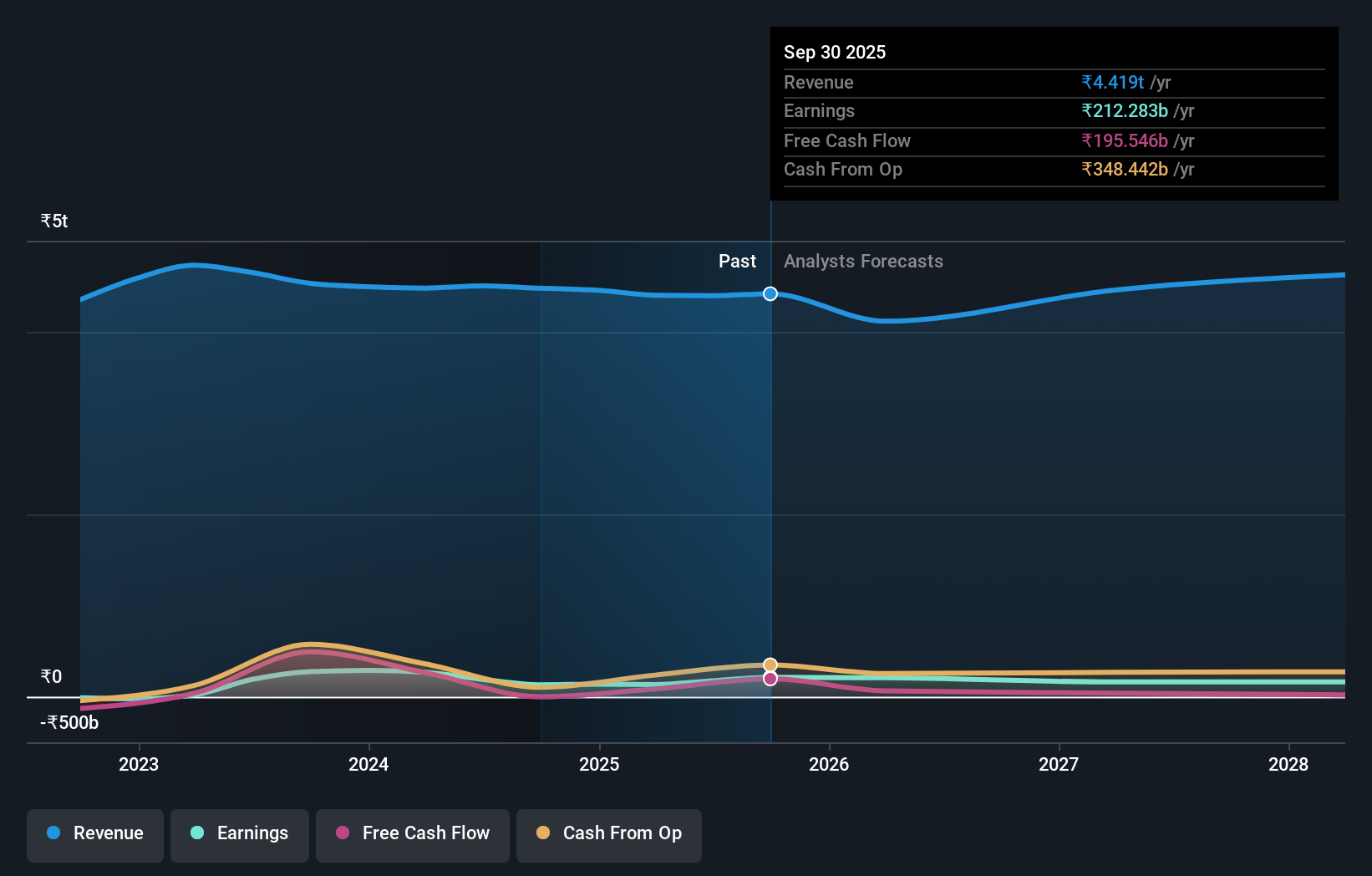The image size is (1372, 876).
Task: Click the orange Cash From Op legend dot
Action: point(543,833)
